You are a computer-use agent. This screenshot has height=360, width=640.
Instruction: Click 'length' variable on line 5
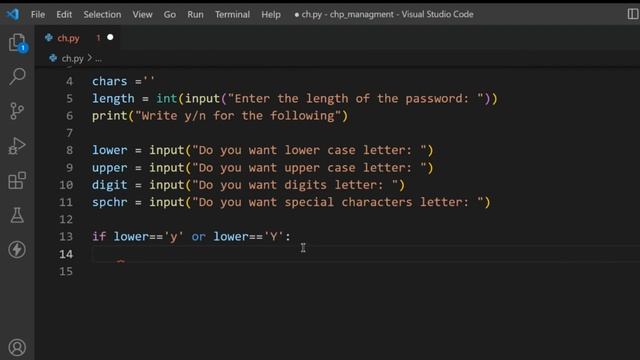113,99
